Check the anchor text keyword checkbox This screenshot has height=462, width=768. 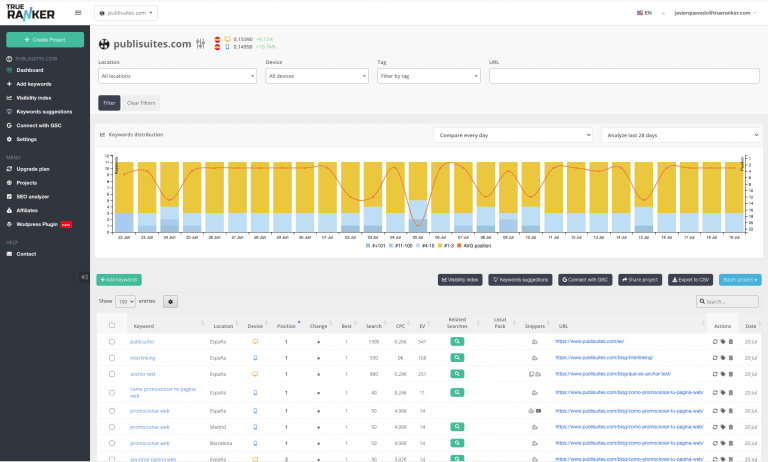point(112,374)
